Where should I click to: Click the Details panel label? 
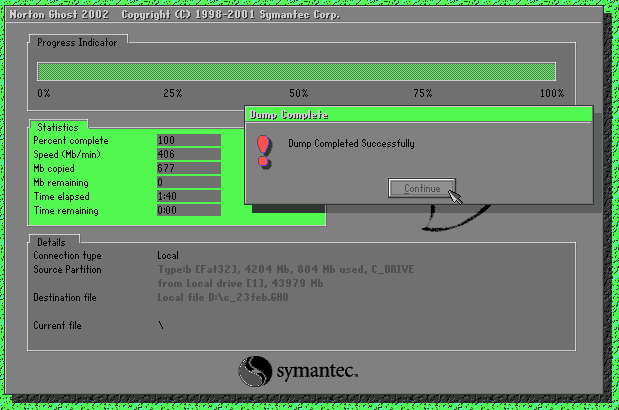[x=51, y=242]
